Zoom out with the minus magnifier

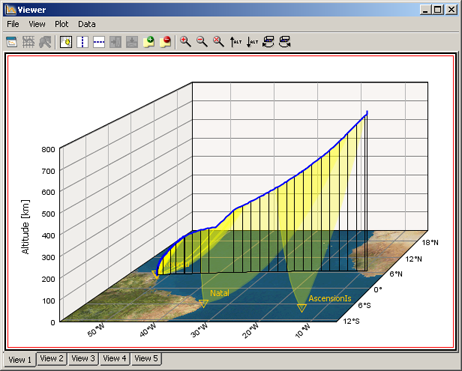tap(202, 42)
